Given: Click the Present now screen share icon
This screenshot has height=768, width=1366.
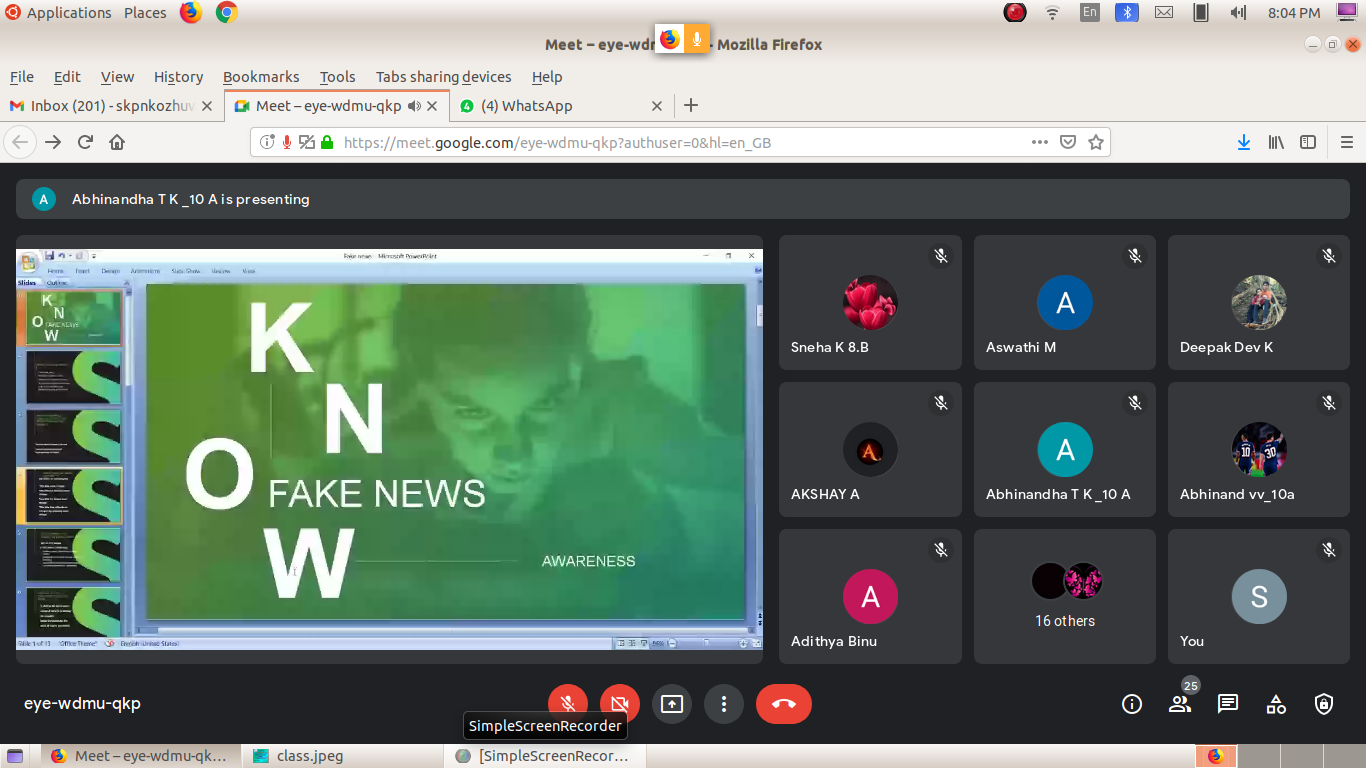Looking at the screenshot, I should 672,704.
